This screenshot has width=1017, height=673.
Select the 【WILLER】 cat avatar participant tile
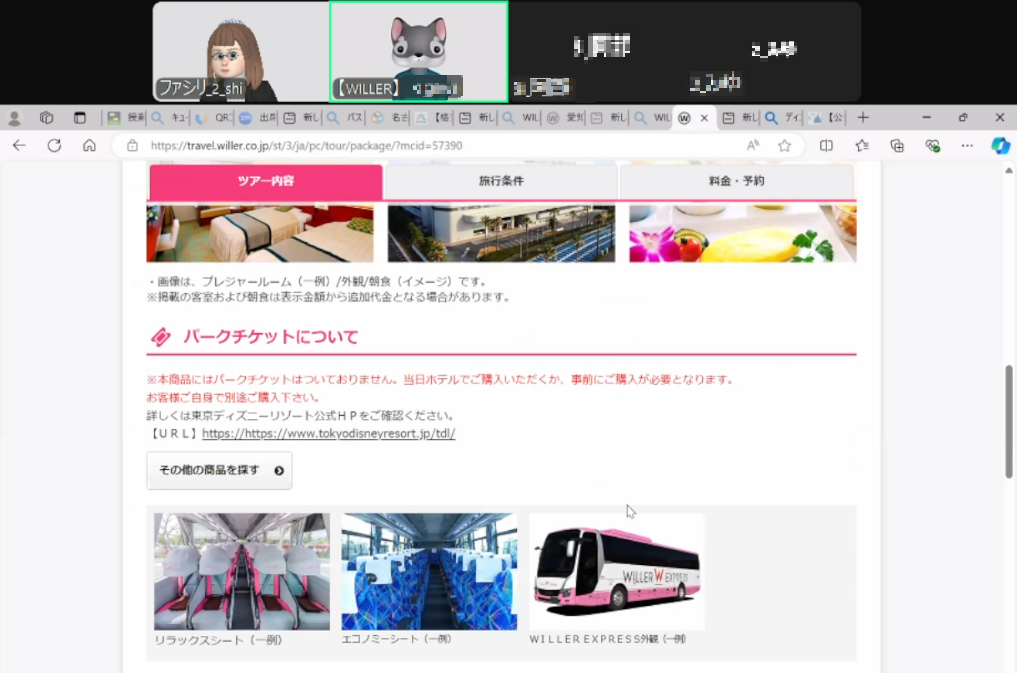click(x=419, y=52)
